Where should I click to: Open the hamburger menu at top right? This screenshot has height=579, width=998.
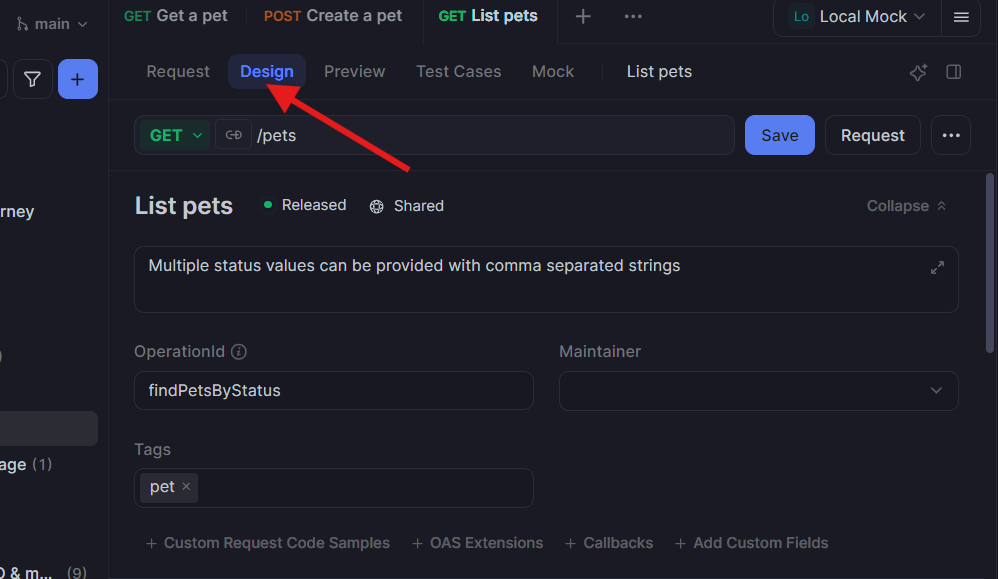(x=961, y=17)
